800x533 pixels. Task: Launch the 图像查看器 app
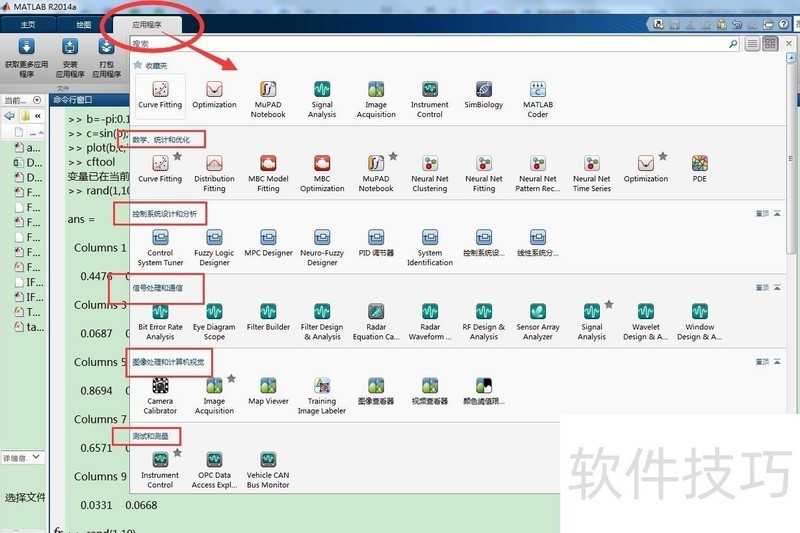point(376,391)
